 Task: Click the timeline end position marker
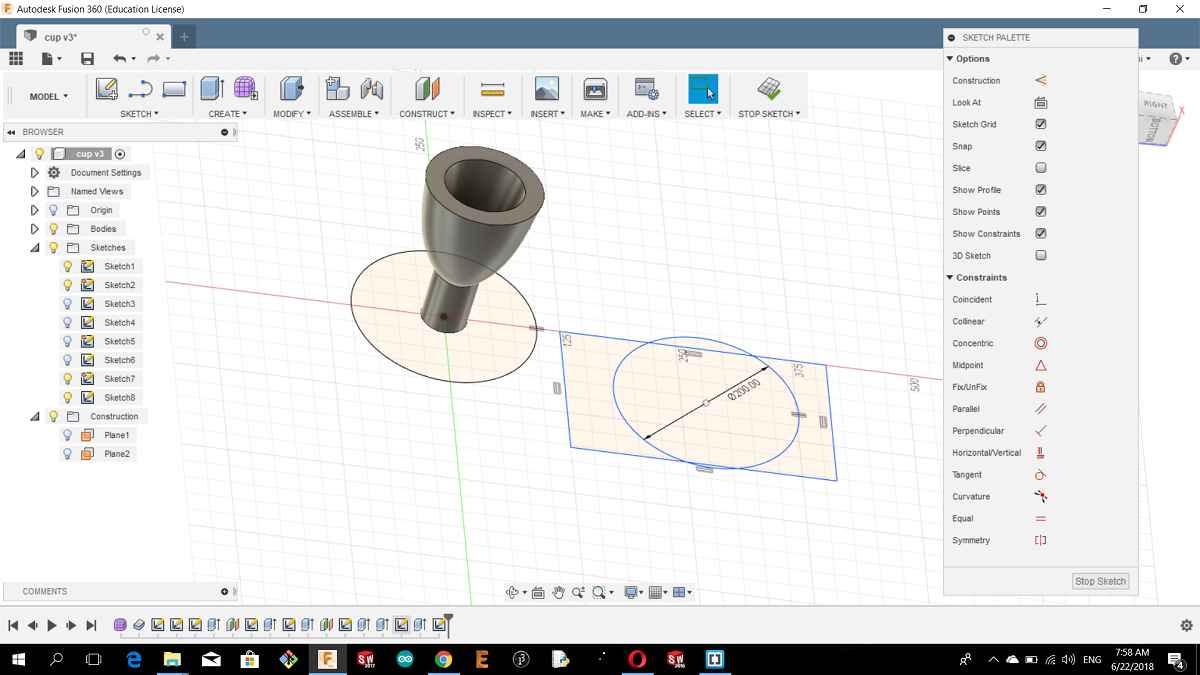(448, 624)
